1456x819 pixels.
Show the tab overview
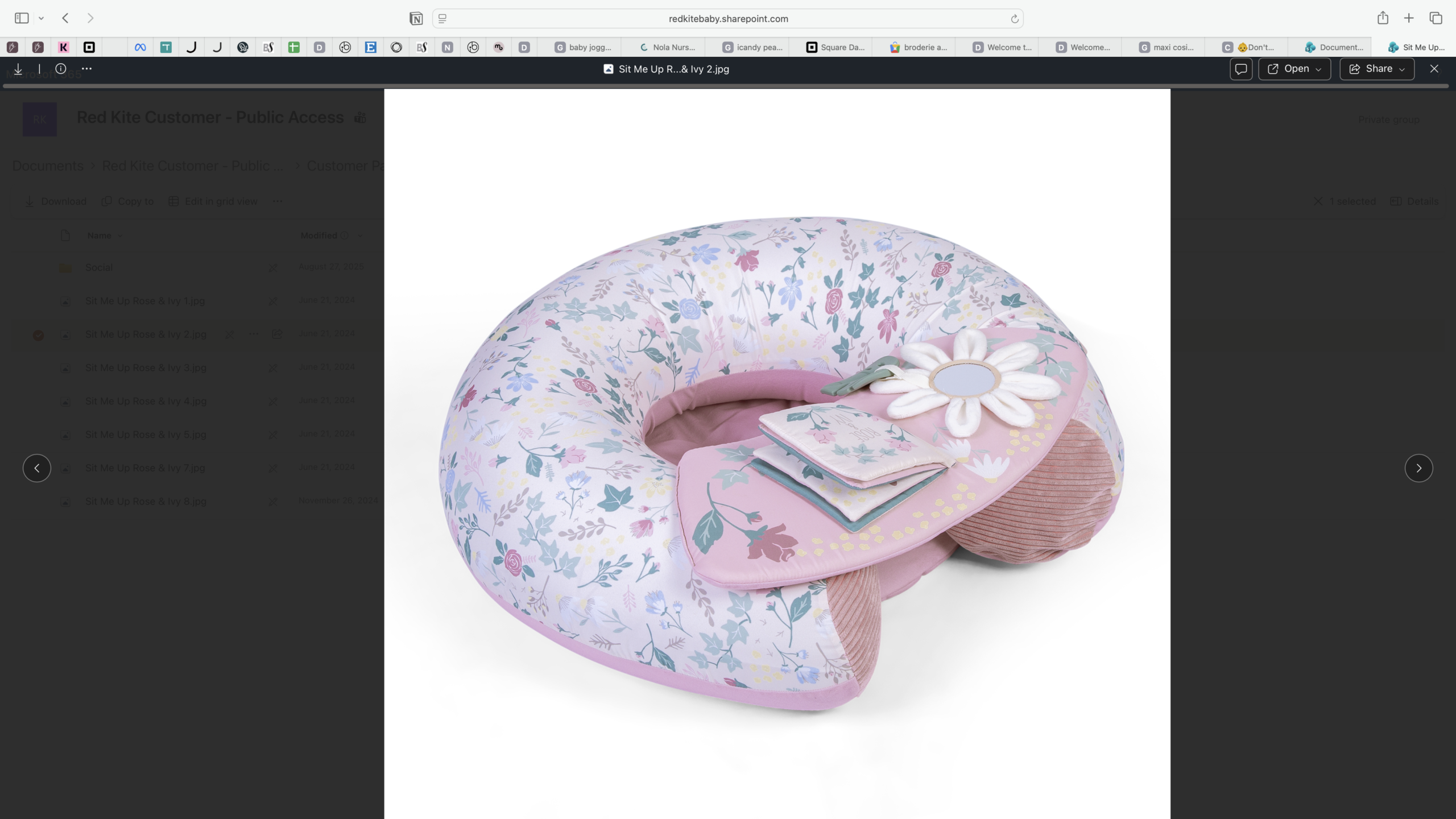1436,18
